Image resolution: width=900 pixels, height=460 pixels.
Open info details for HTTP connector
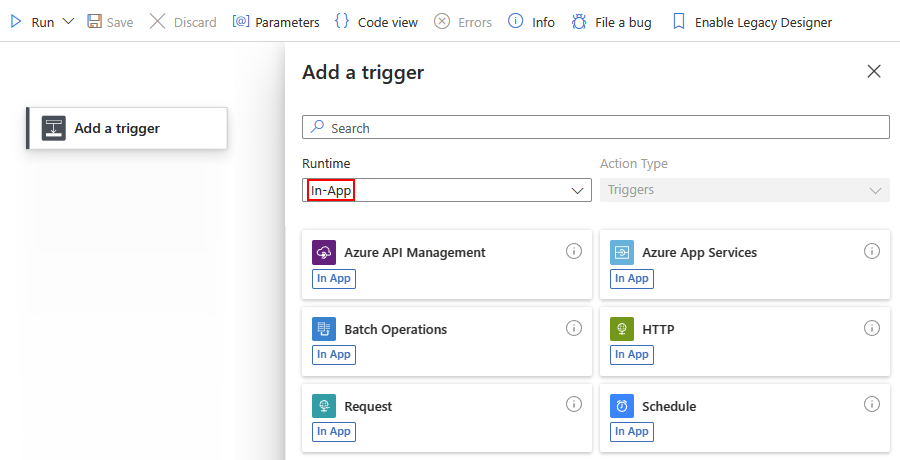pyautogui.click(x=872, y=328)
